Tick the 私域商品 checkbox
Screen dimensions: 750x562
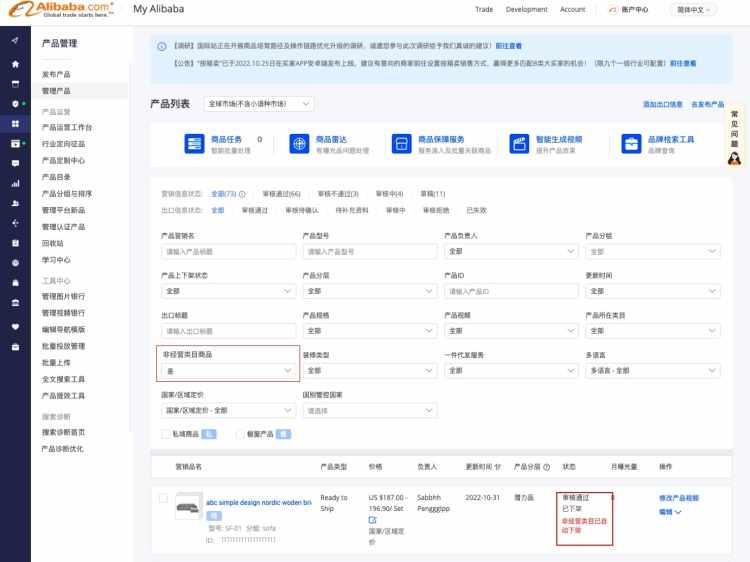tap(165, 434)
